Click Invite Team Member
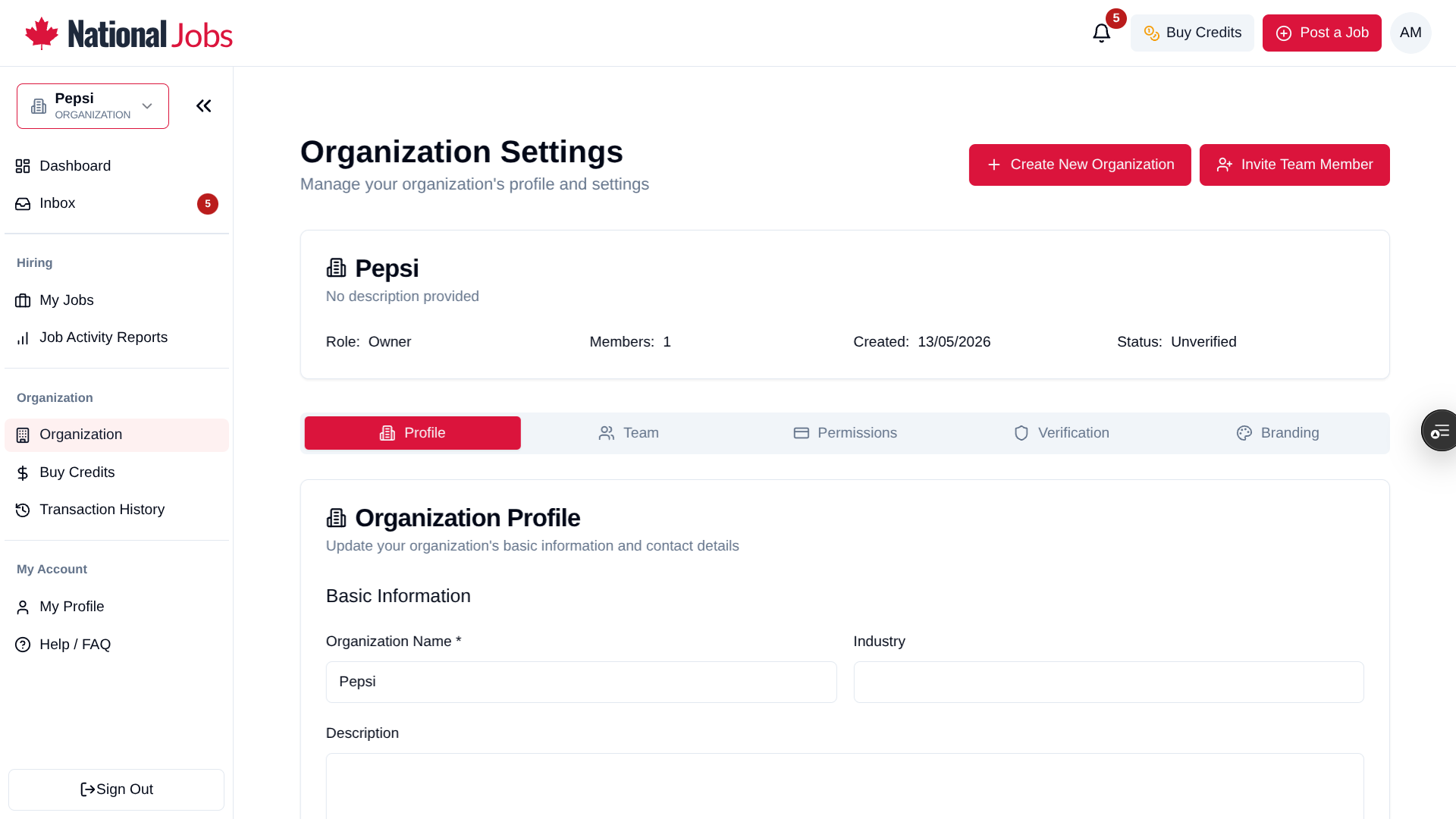 point(1294,165)
